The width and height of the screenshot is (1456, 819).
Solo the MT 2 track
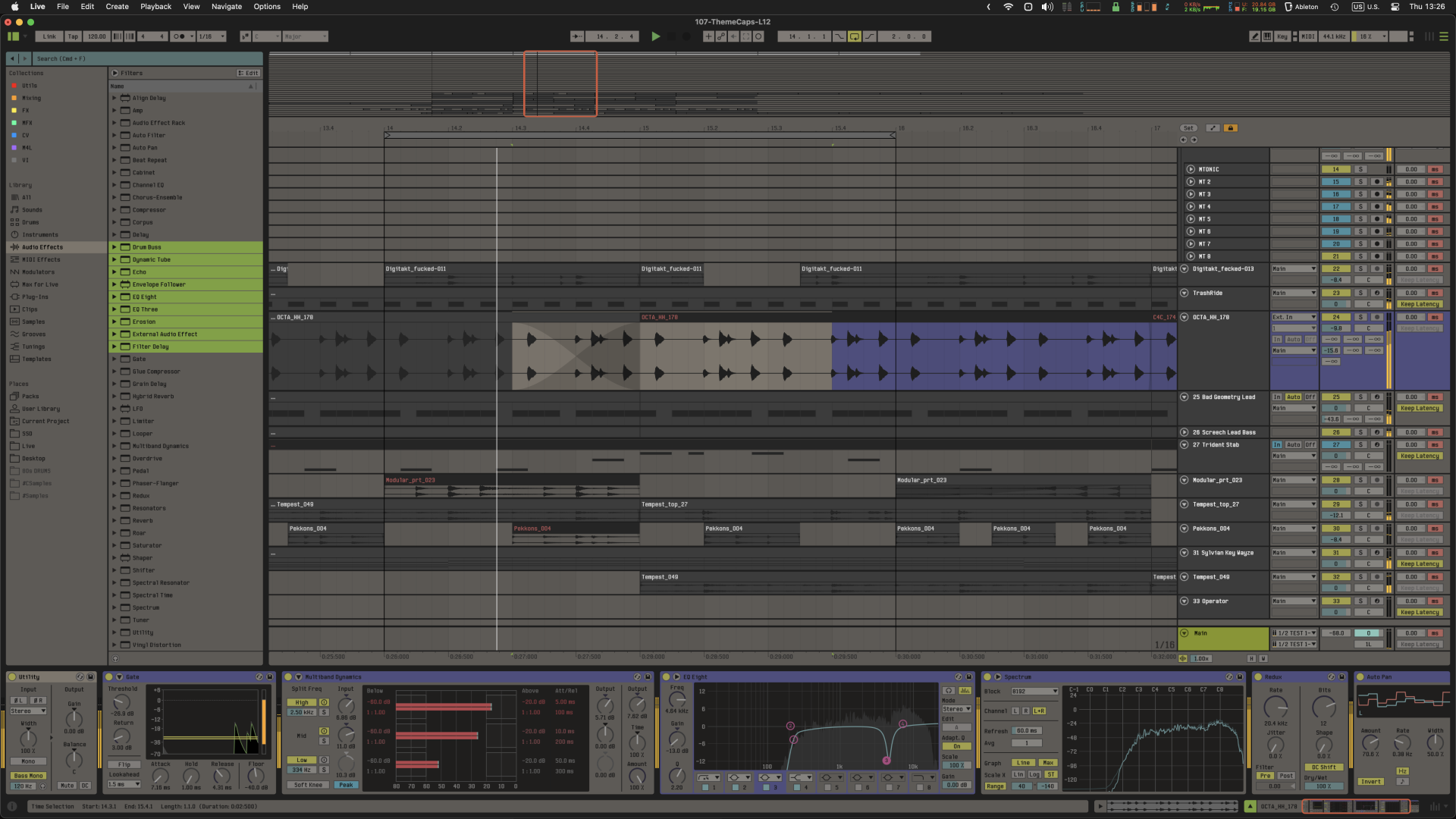1360,182
